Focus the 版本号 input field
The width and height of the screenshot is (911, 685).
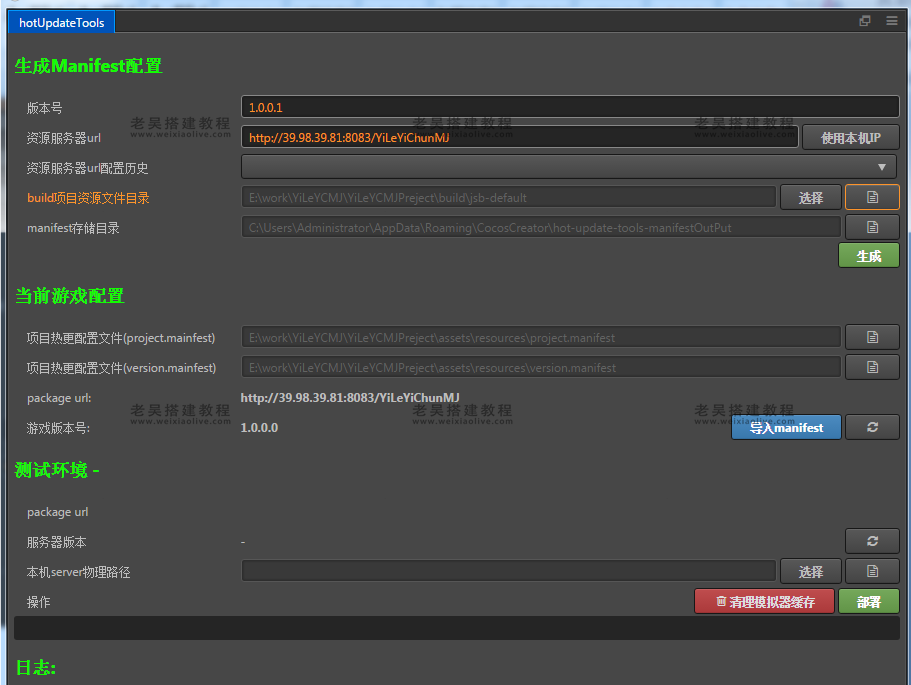pyautogui.click(x=569, y=107)
